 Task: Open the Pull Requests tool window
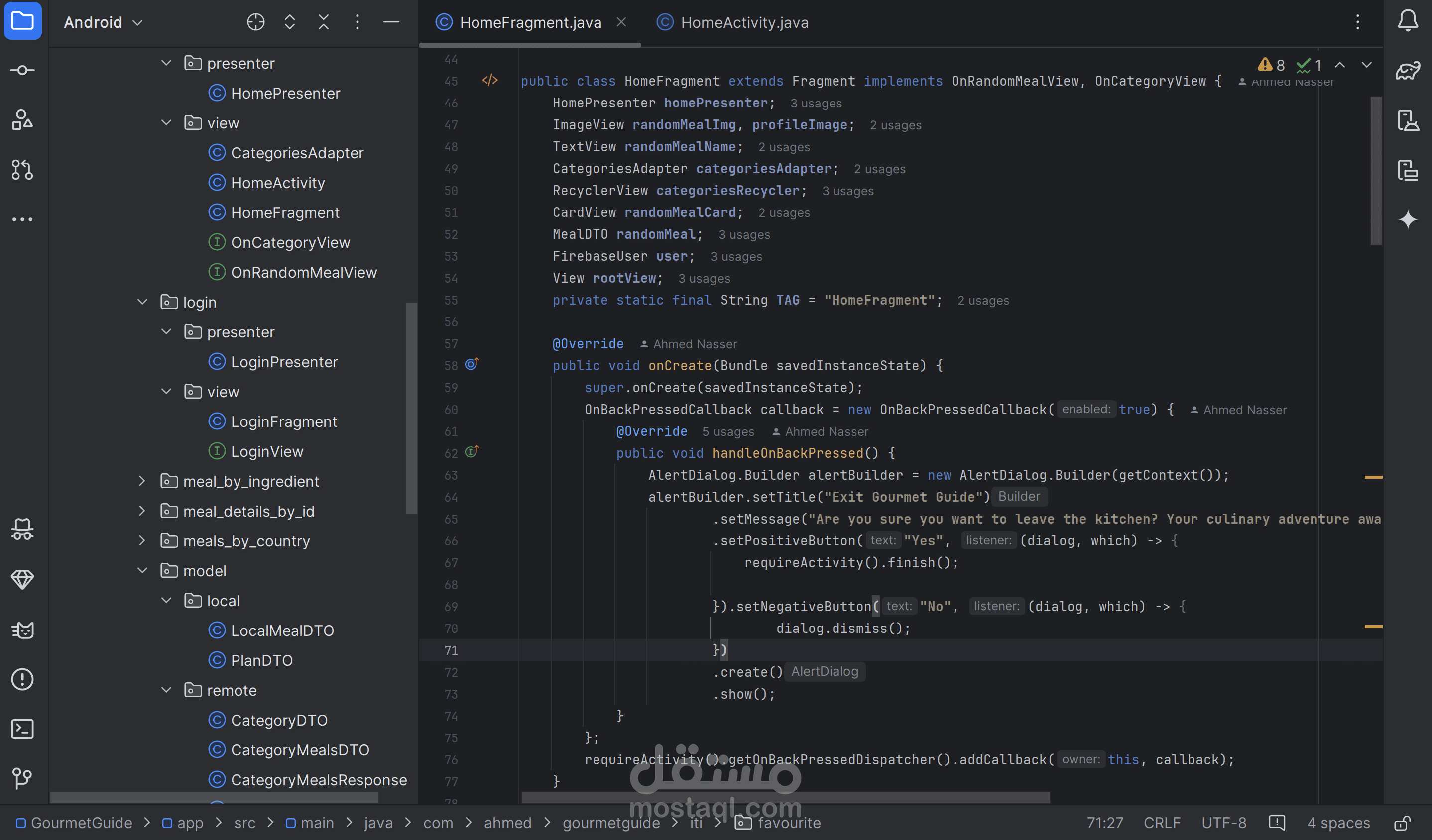(22, 170)
